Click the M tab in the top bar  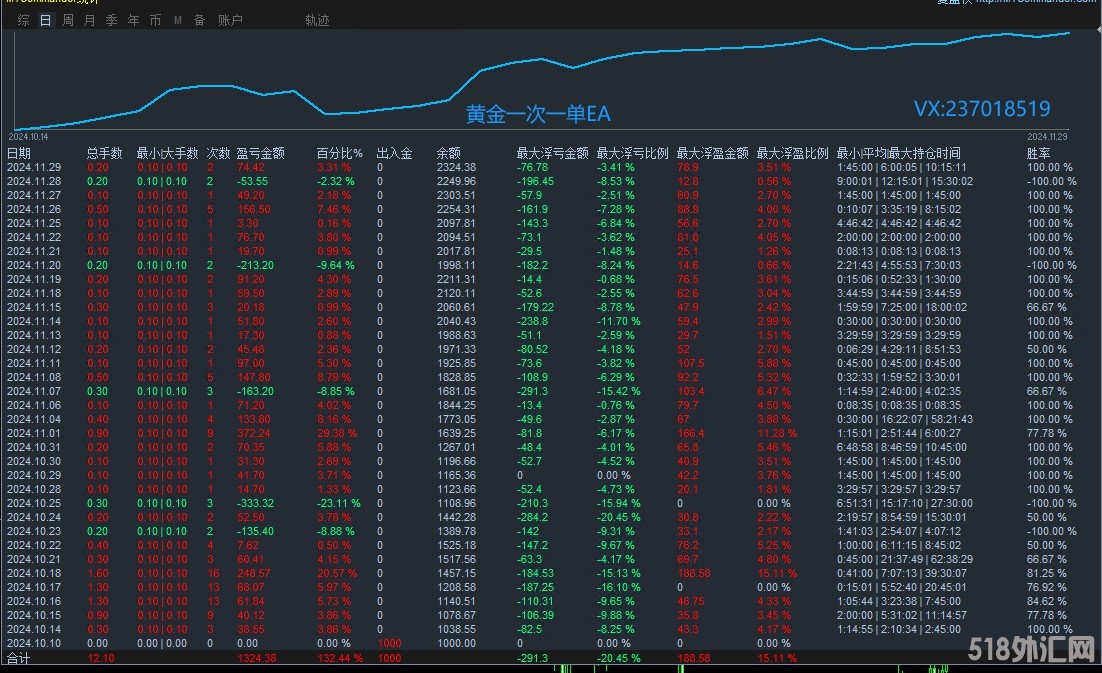[x=177, y=20]
